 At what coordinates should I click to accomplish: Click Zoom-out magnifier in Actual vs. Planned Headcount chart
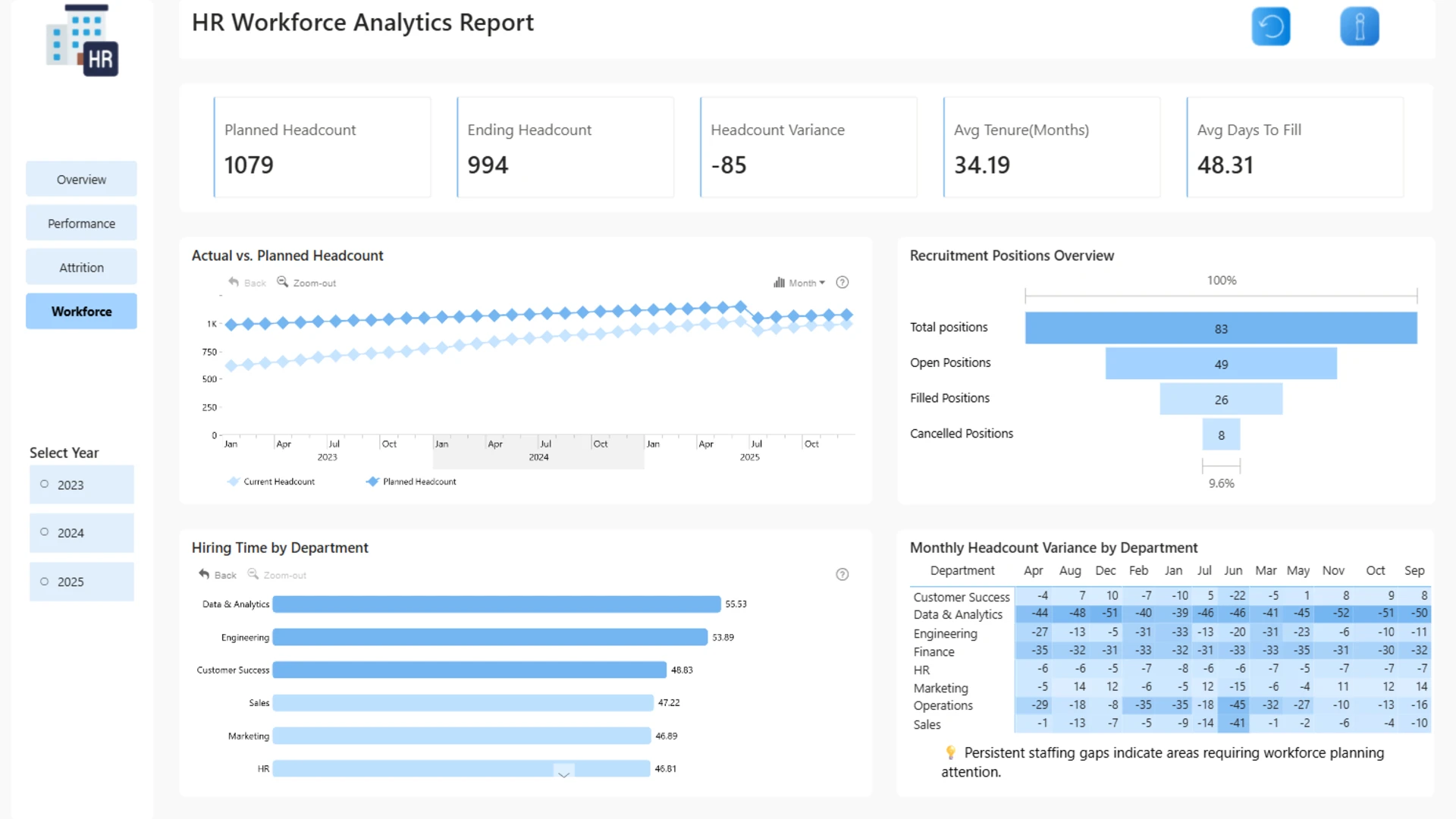(x=282, y=282)
